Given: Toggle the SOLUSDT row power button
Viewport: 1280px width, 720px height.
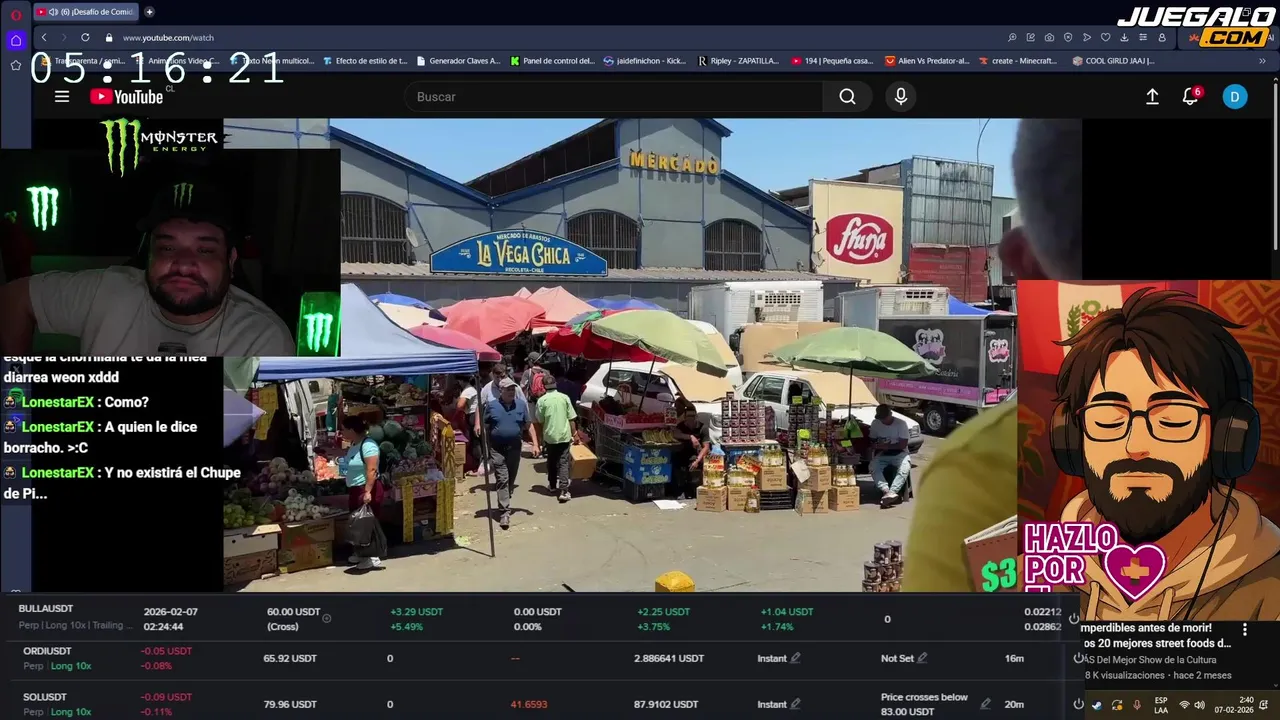Looking at the screenshot, I should tap(1078, 704).
